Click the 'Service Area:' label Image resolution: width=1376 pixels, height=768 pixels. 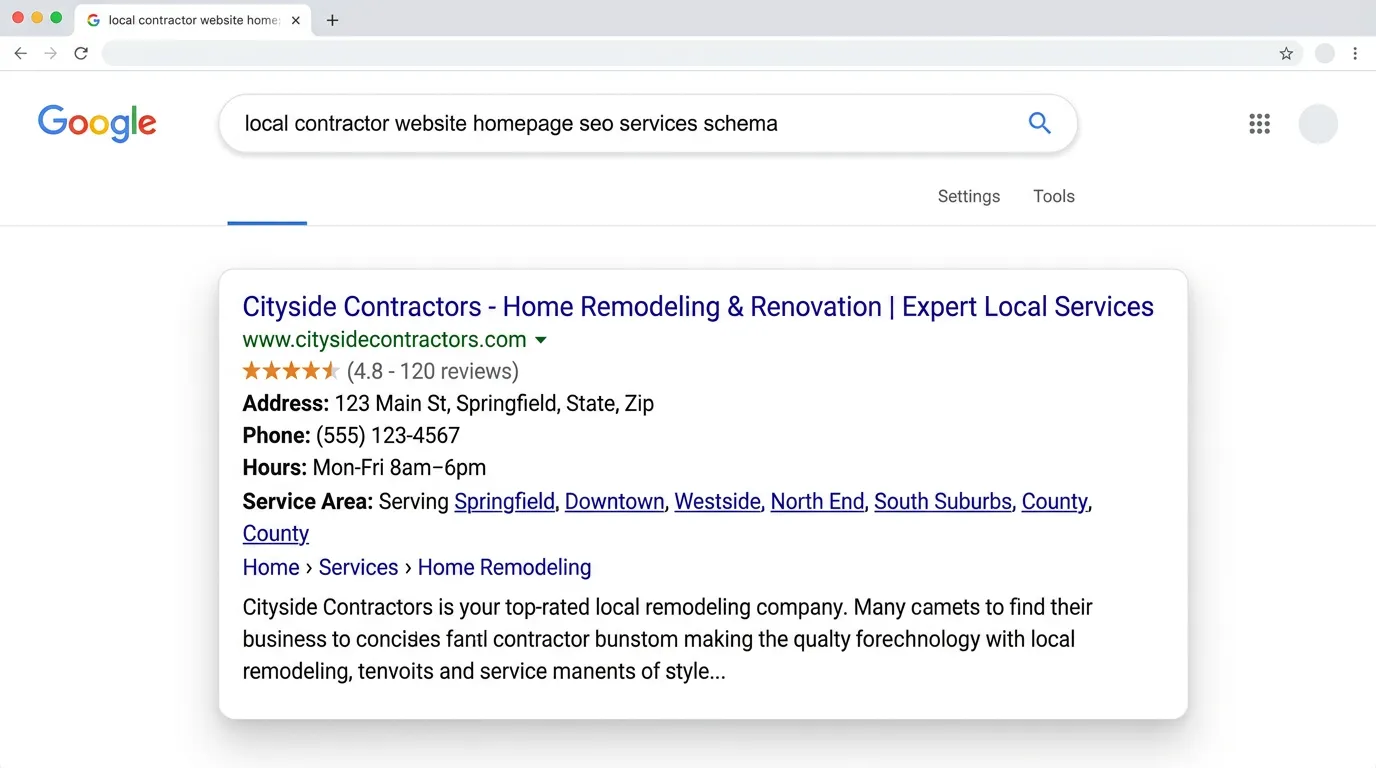[x=308, y=501]
